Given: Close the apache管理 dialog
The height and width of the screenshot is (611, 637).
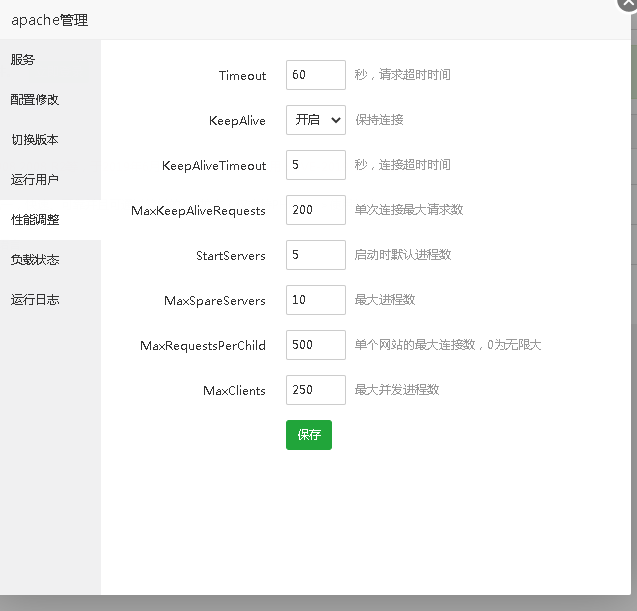Looking at the screenshot, I should click(628, 3).
